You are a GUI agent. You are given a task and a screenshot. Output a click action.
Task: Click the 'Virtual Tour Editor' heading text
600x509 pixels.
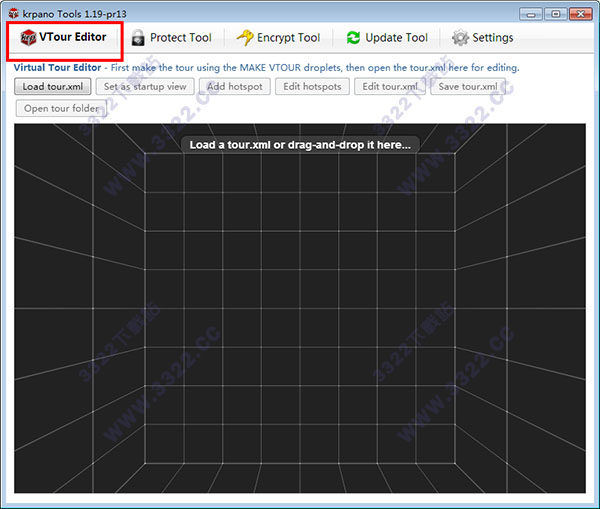(x=57, y=67)
